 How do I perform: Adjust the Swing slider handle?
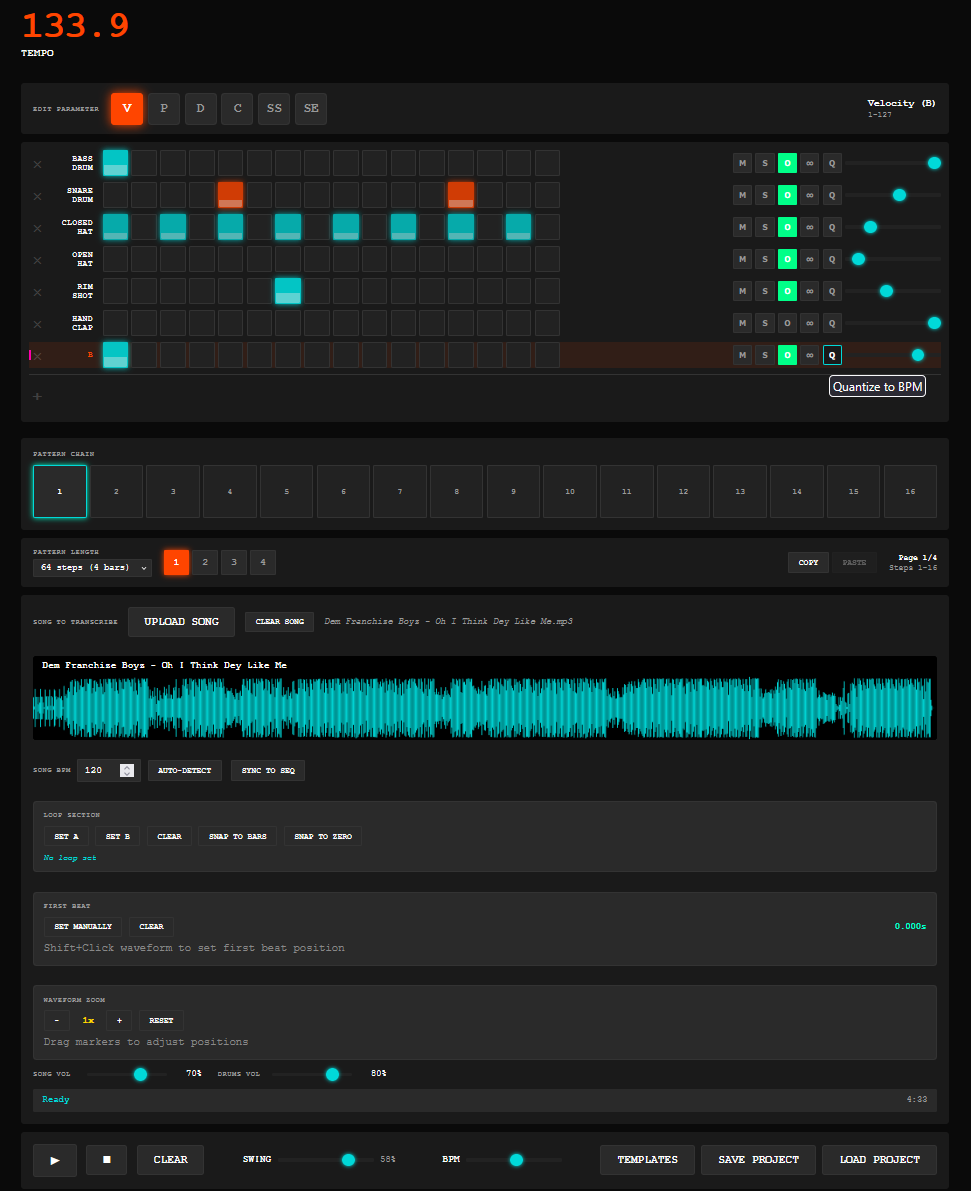pyautogui.click(x=348, y=1159)
